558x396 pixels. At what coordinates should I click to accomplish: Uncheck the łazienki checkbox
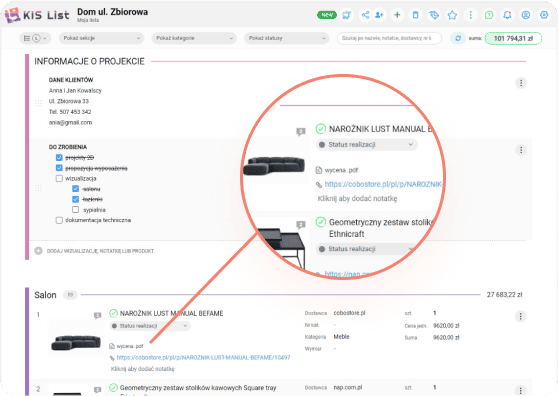pyautogui.click(x=75, y=199)
